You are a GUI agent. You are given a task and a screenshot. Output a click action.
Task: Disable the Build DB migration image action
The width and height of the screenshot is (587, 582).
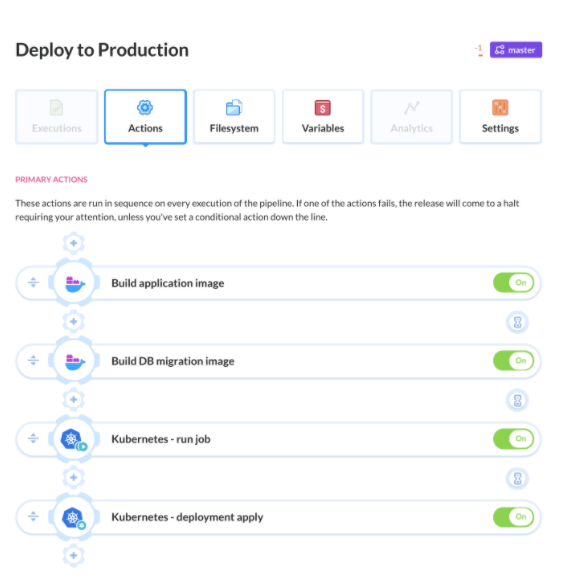(513, 360)
